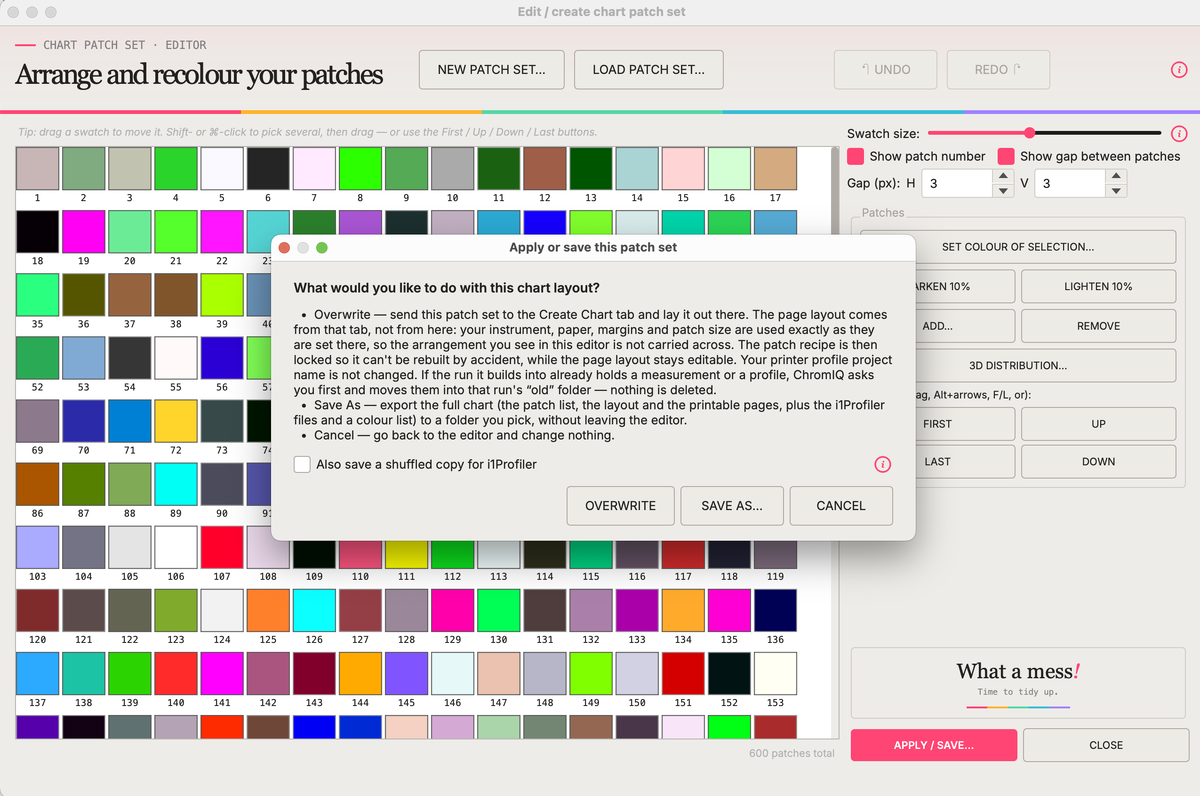Increase horizontal gap with up stepper arrow
The width and height of the screenshot is (1200, 796).
pos(1003,176)
